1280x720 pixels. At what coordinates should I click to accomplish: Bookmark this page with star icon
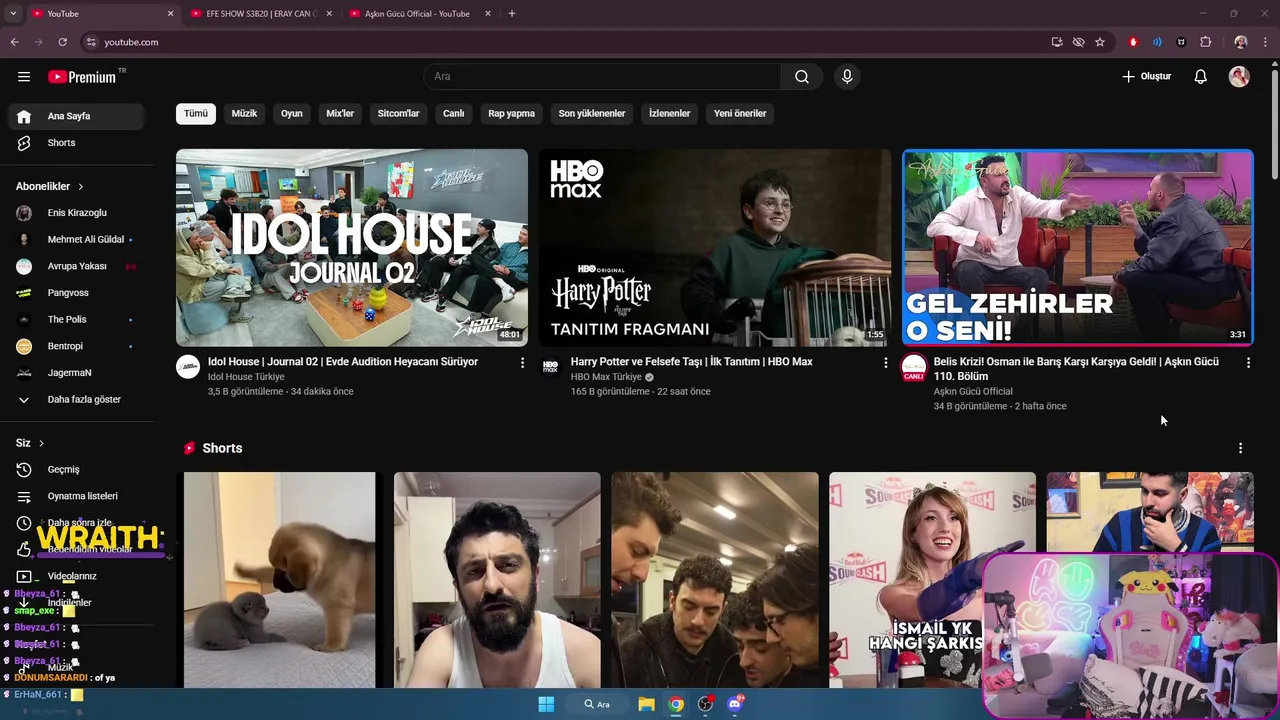pyautogui.click(x=1100, y=42)
